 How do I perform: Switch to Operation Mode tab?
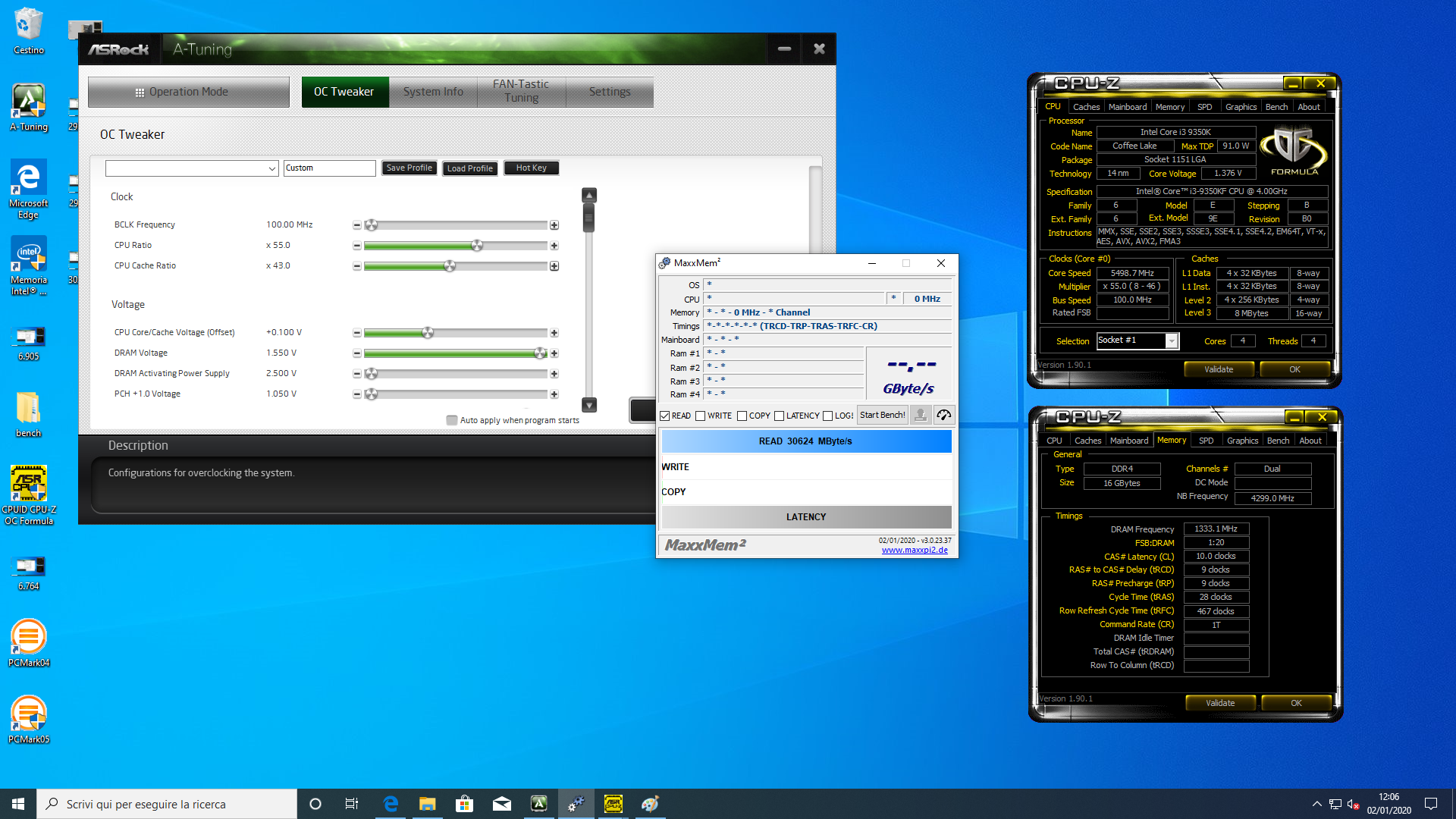(x=189, y=92)
